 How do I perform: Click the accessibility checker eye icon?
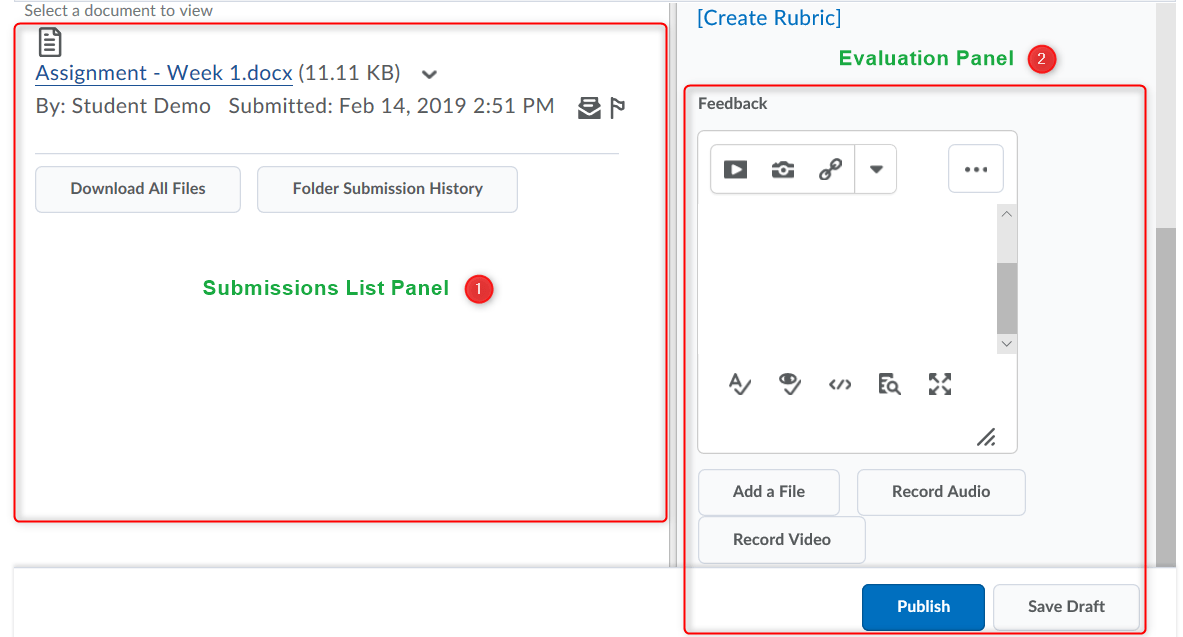click(790, 384)
